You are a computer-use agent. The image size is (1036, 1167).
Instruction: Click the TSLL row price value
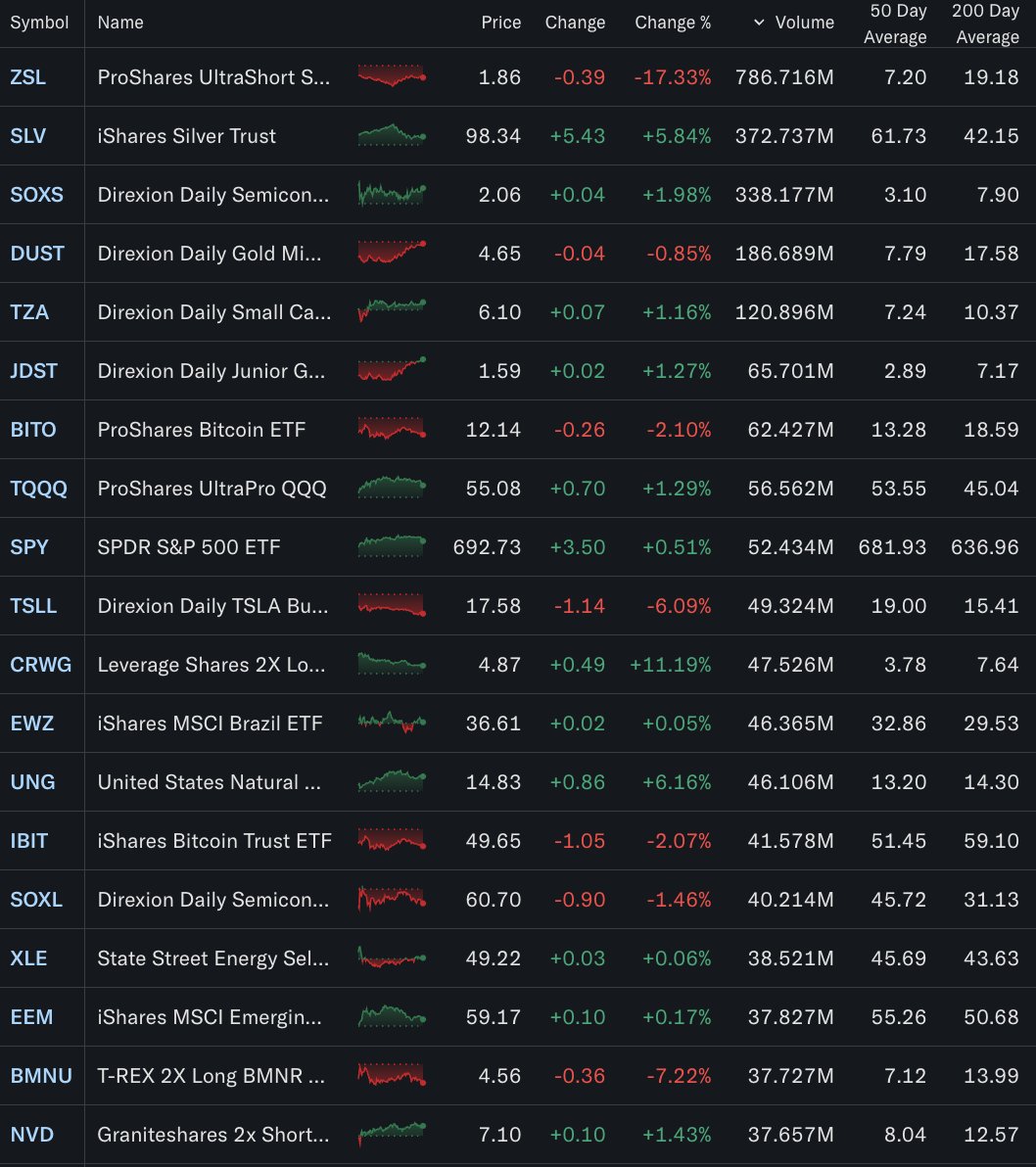[494, 605]
